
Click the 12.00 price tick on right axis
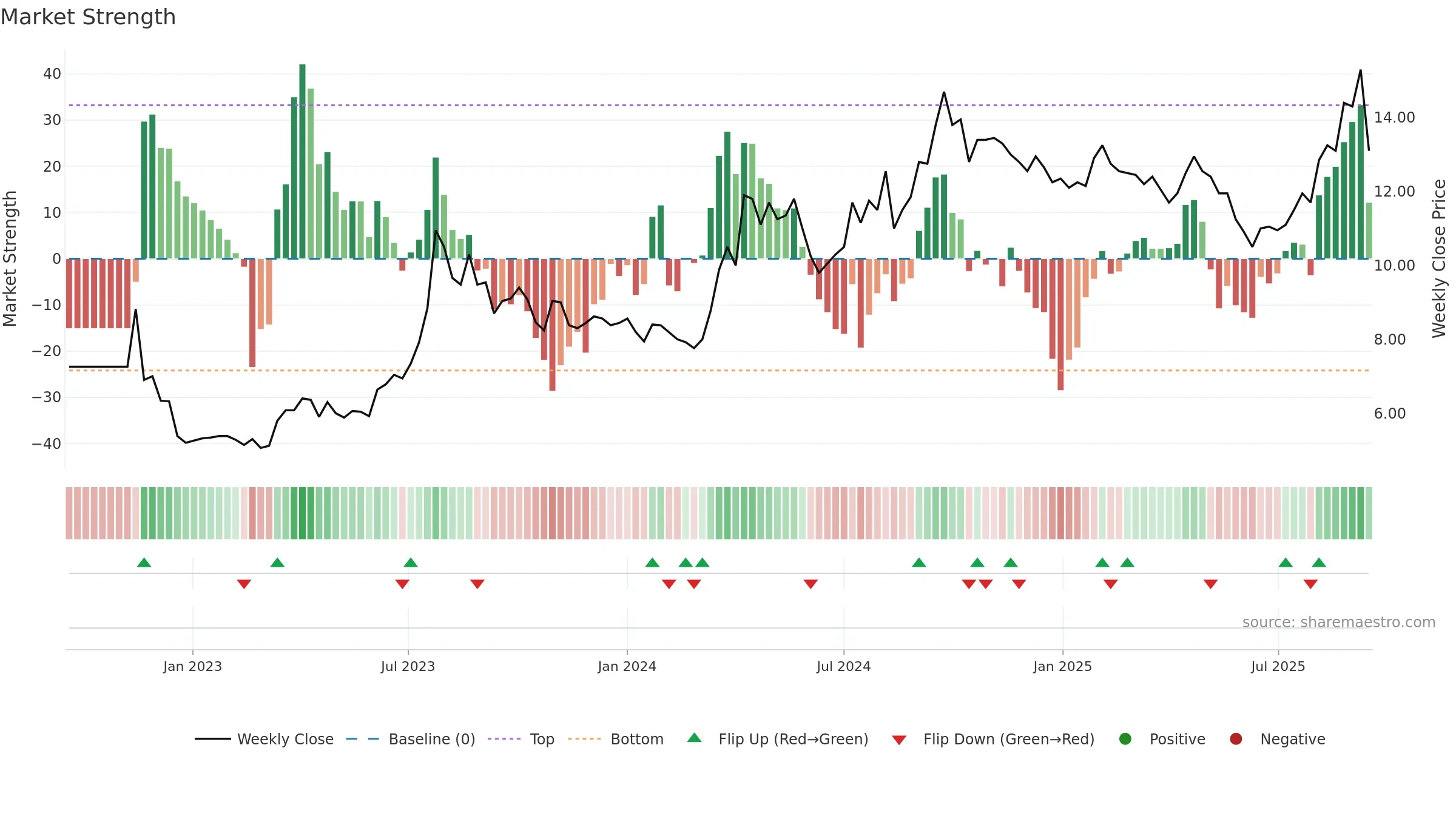point(1394,192)
